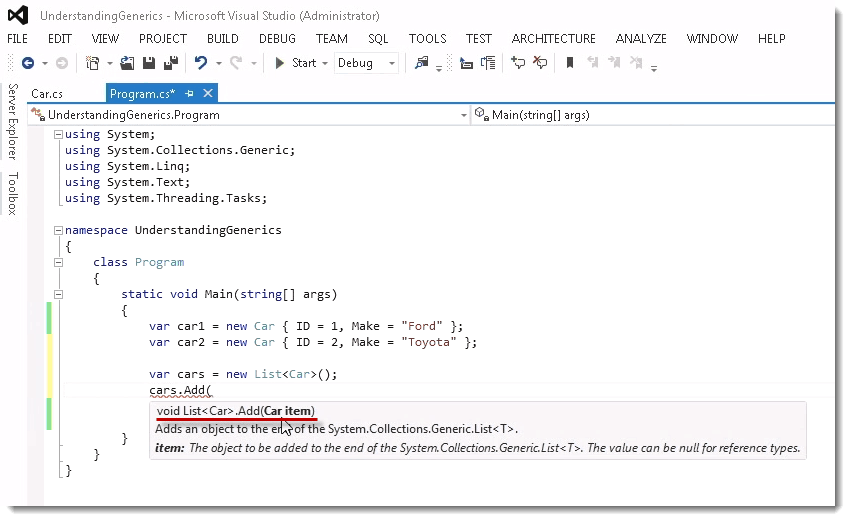Collapse the static void Main method block
The width and height of the screenshot is (850, 521).
pyautogui.click(x=58, y=294)
